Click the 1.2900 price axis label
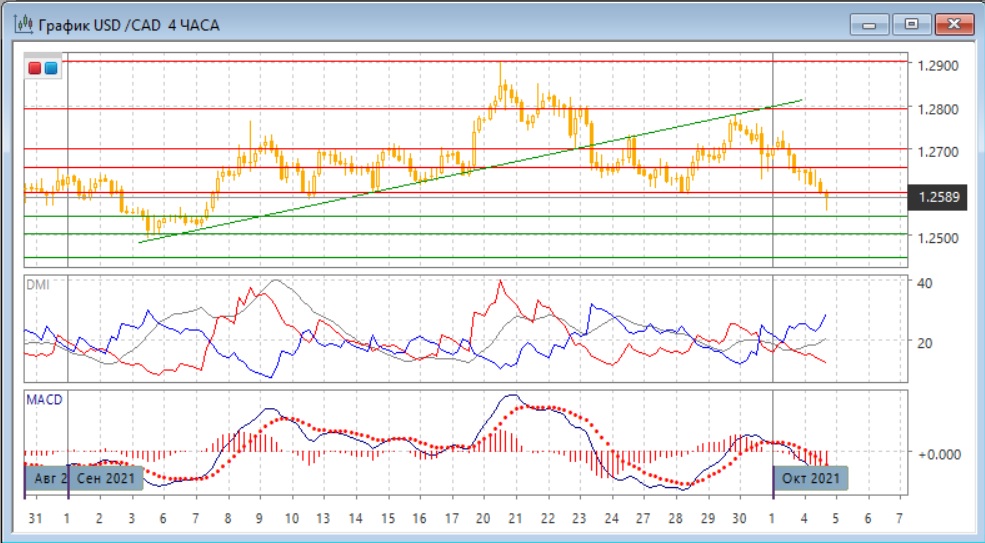Image resolution: width=985 pixels, height=543 pixels. point(938,66)
